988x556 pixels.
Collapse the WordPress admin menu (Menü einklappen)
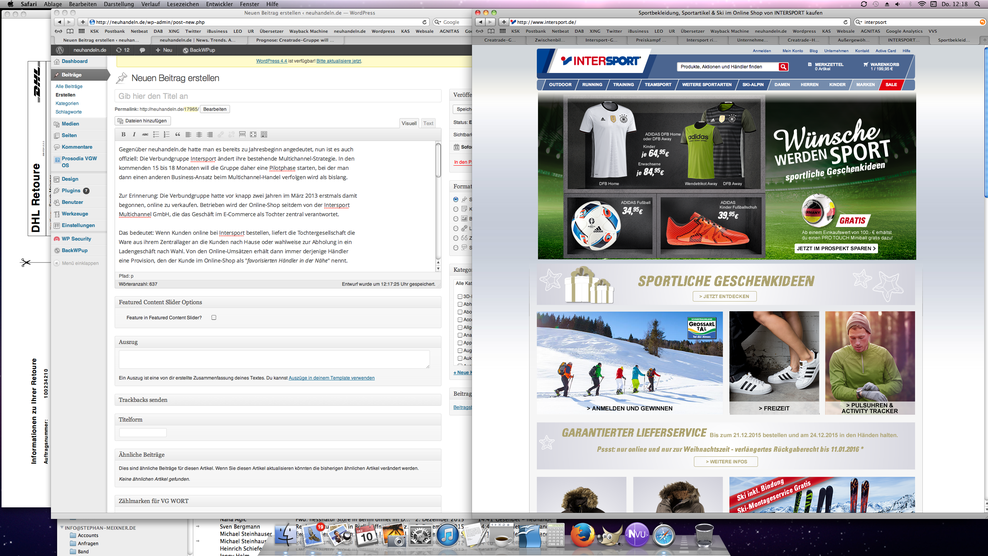[x=76, y=263]
